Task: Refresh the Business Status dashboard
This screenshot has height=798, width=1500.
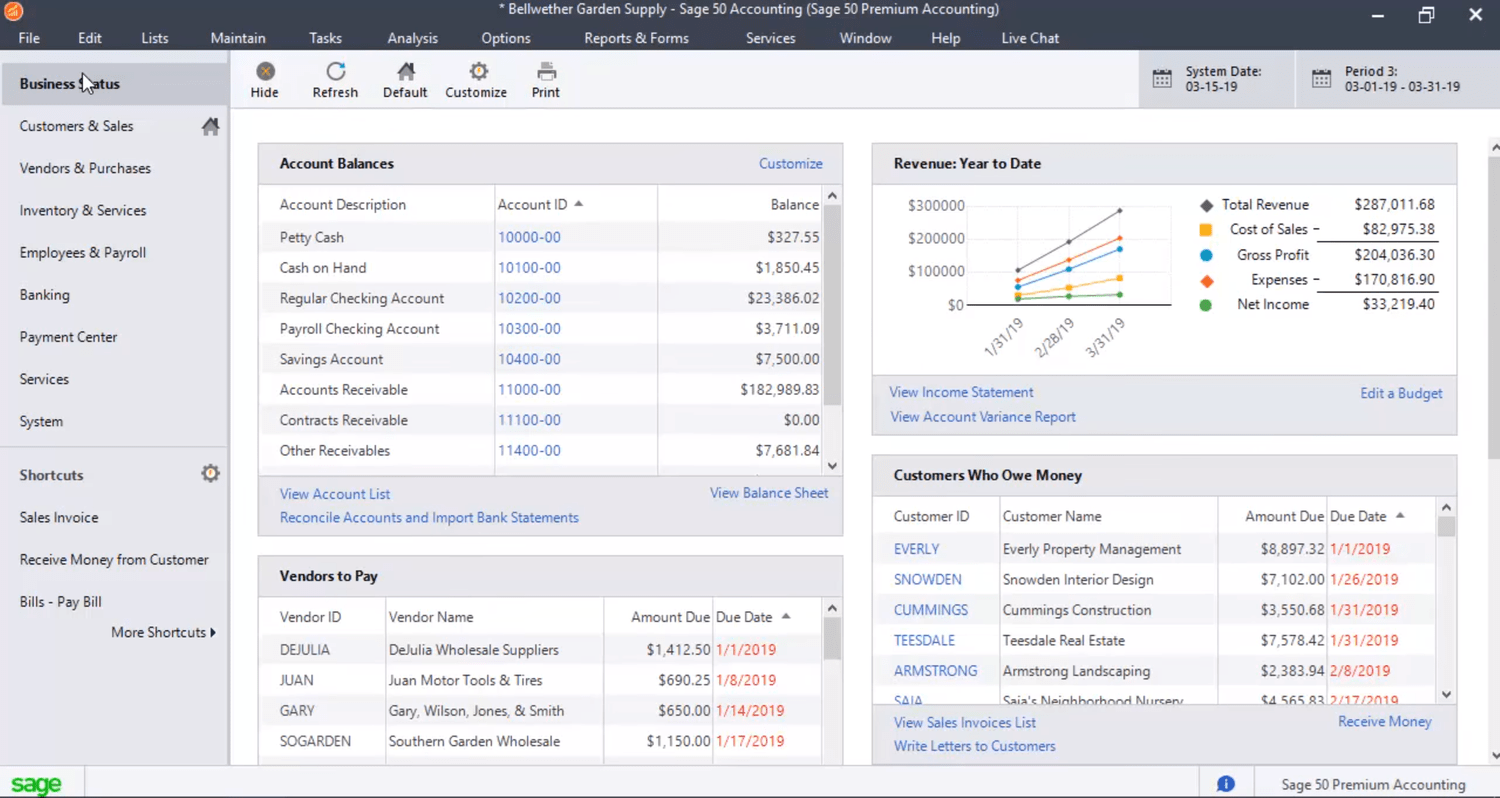Action: 334,79
